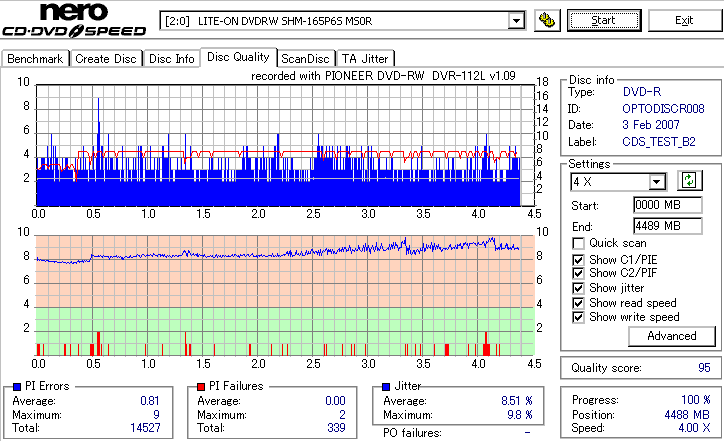Enable the Quick scan checkbox

tap(578, 243)
